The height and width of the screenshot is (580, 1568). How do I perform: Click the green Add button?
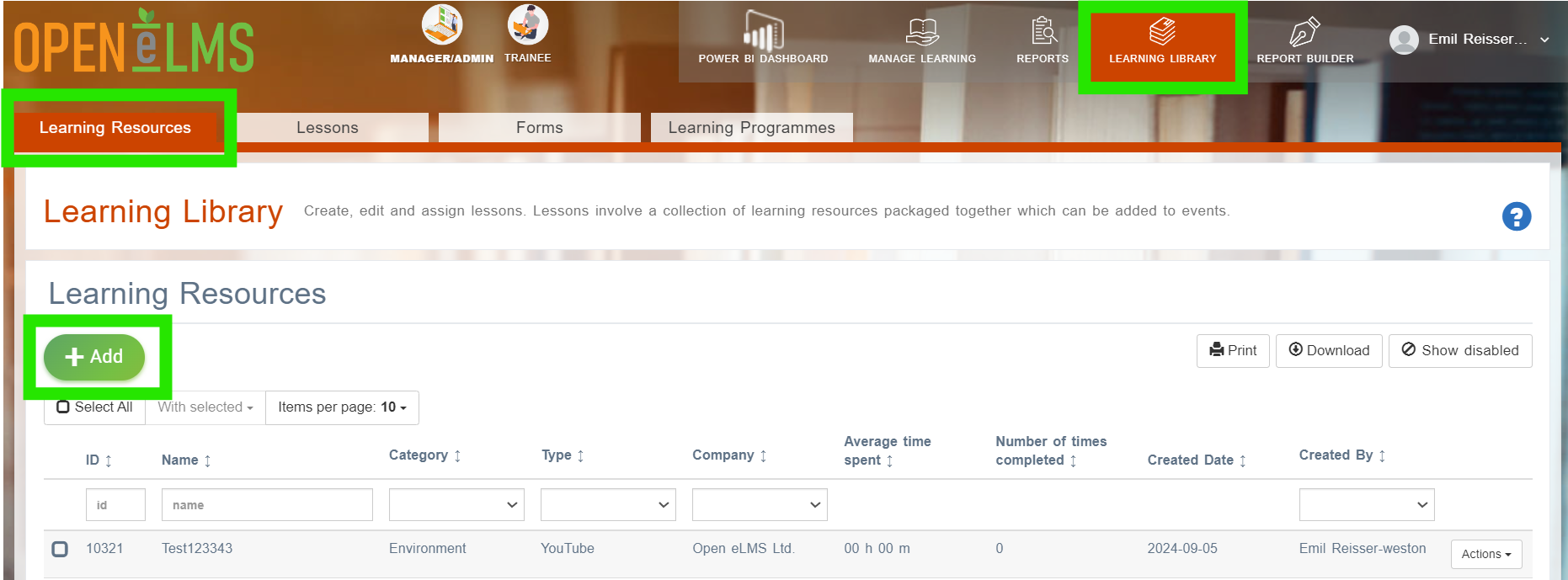[94, 357]
